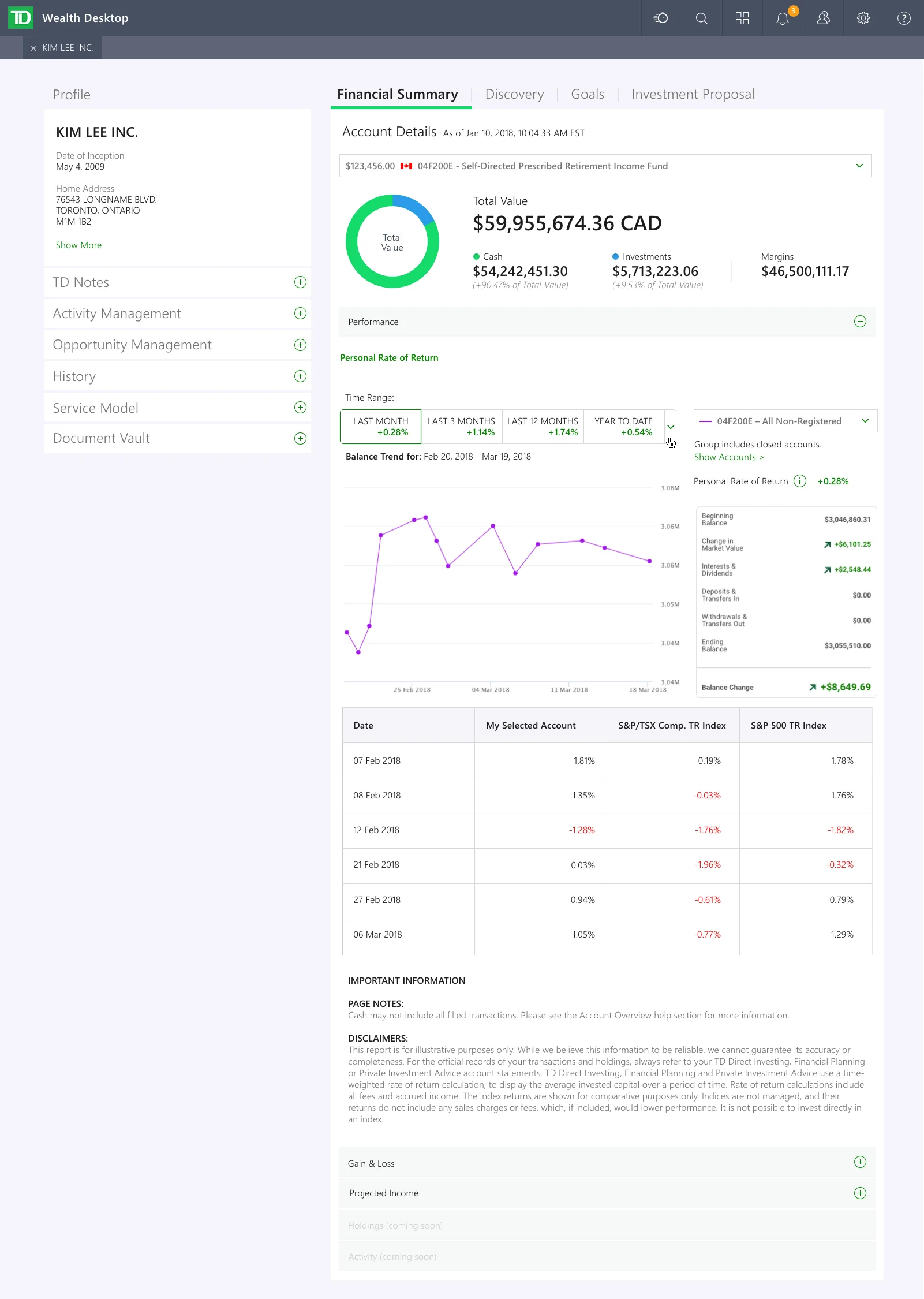The height and width of the screenshot is (1299, 924).
Task: Open the recent activity timer icon
Action: click(661, 18)
